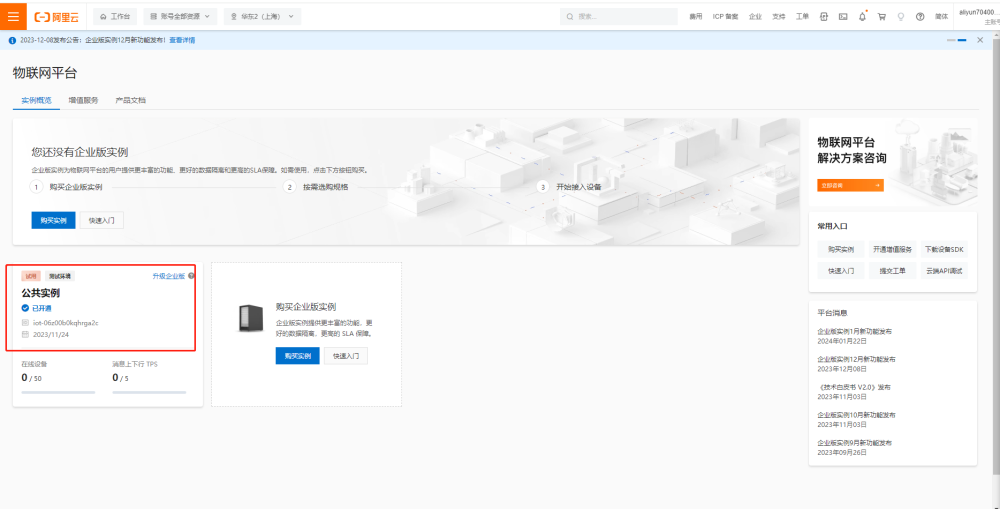This screenshot has width=1000, height=509.
Task: Click the server icon in purchase card
Action: [251, 318]
